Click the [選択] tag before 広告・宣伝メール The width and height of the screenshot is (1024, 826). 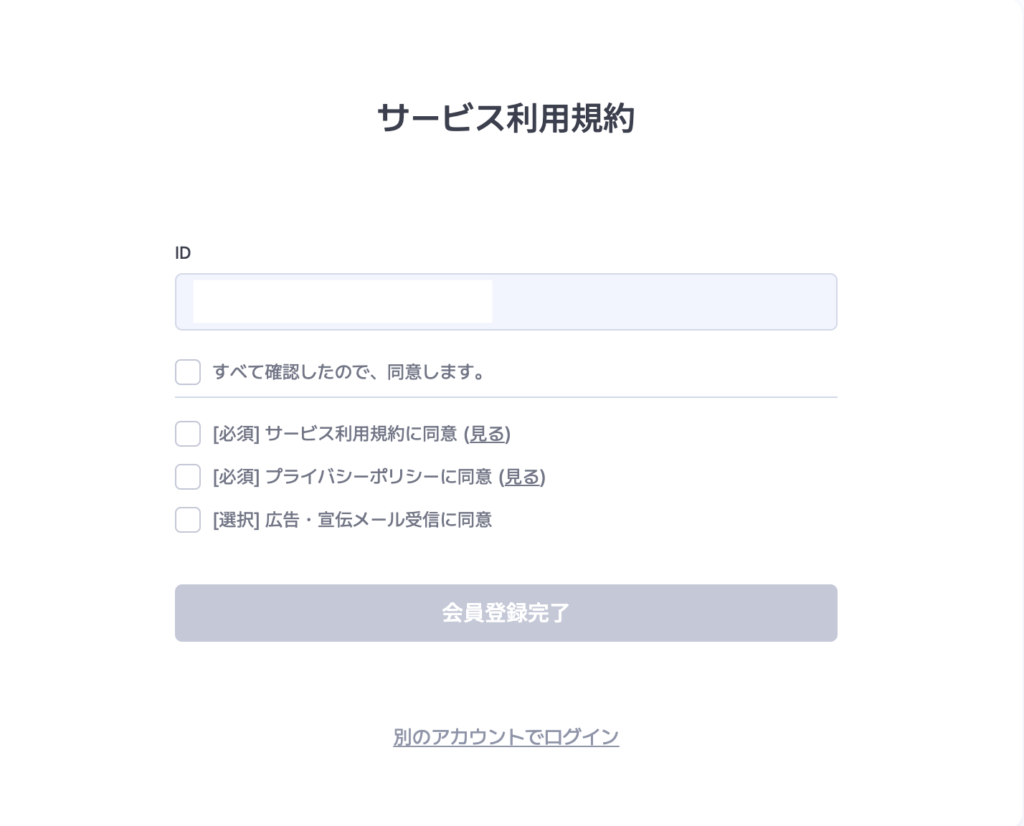pos(236,520)
